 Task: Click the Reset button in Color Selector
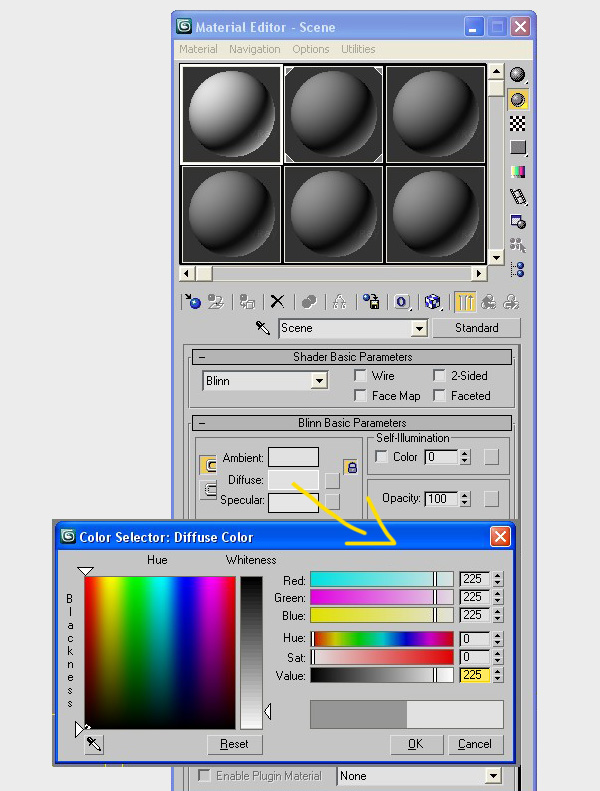[235, 744]
